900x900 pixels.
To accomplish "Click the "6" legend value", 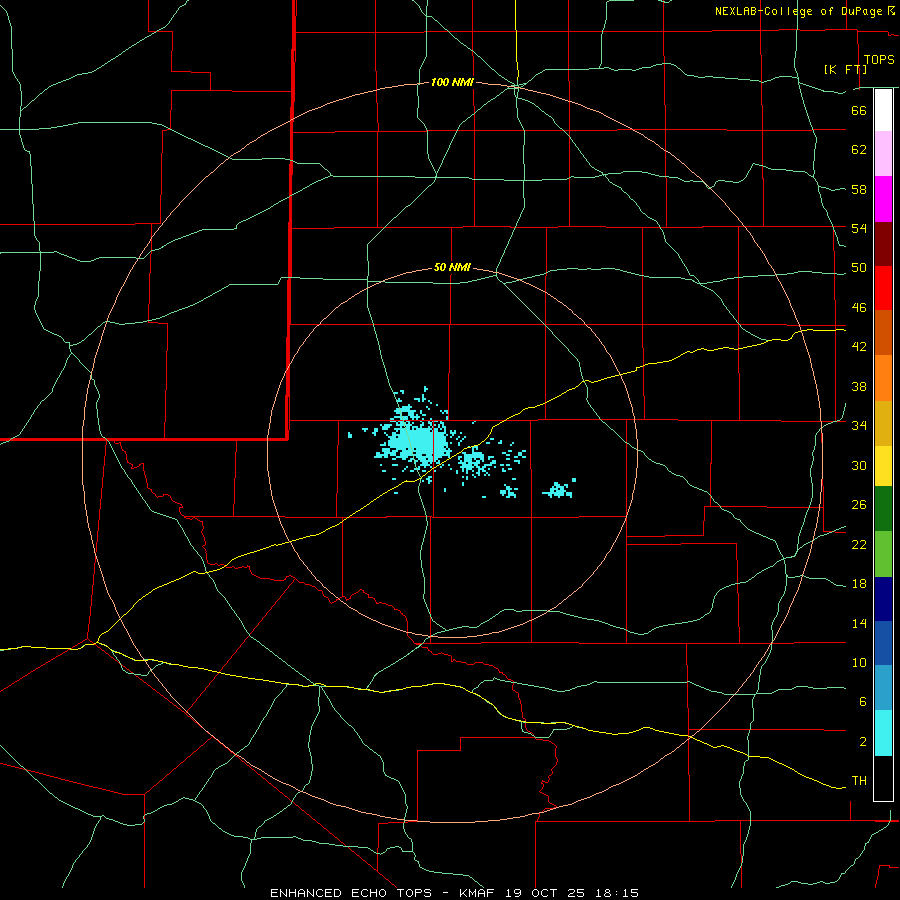I will 862,702.
